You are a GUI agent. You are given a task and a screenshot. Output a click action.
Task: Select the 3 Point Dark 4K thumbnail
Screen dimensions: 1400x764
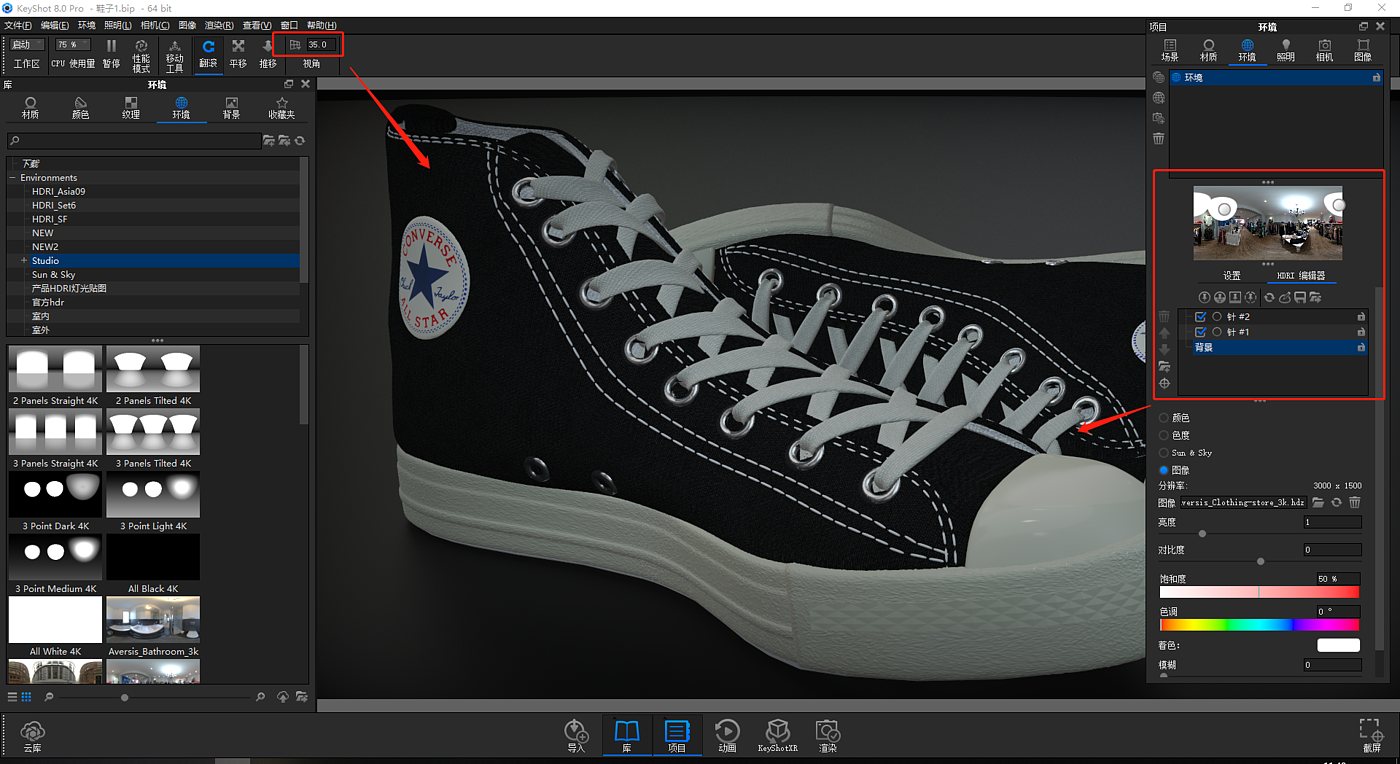pos(55,495)
